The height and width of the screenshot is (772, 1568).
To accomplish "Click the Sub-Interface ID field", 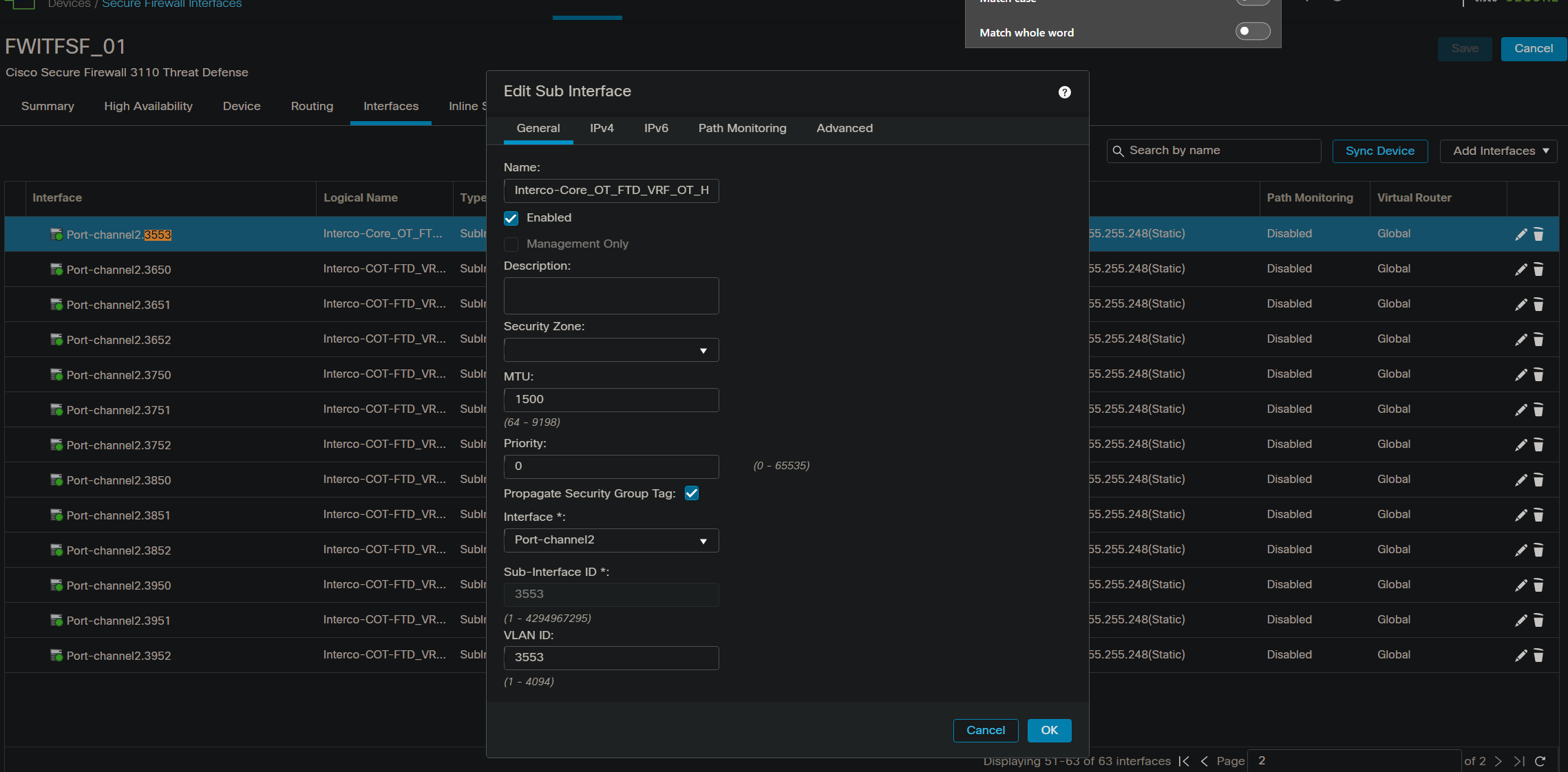I will point(611,594).
